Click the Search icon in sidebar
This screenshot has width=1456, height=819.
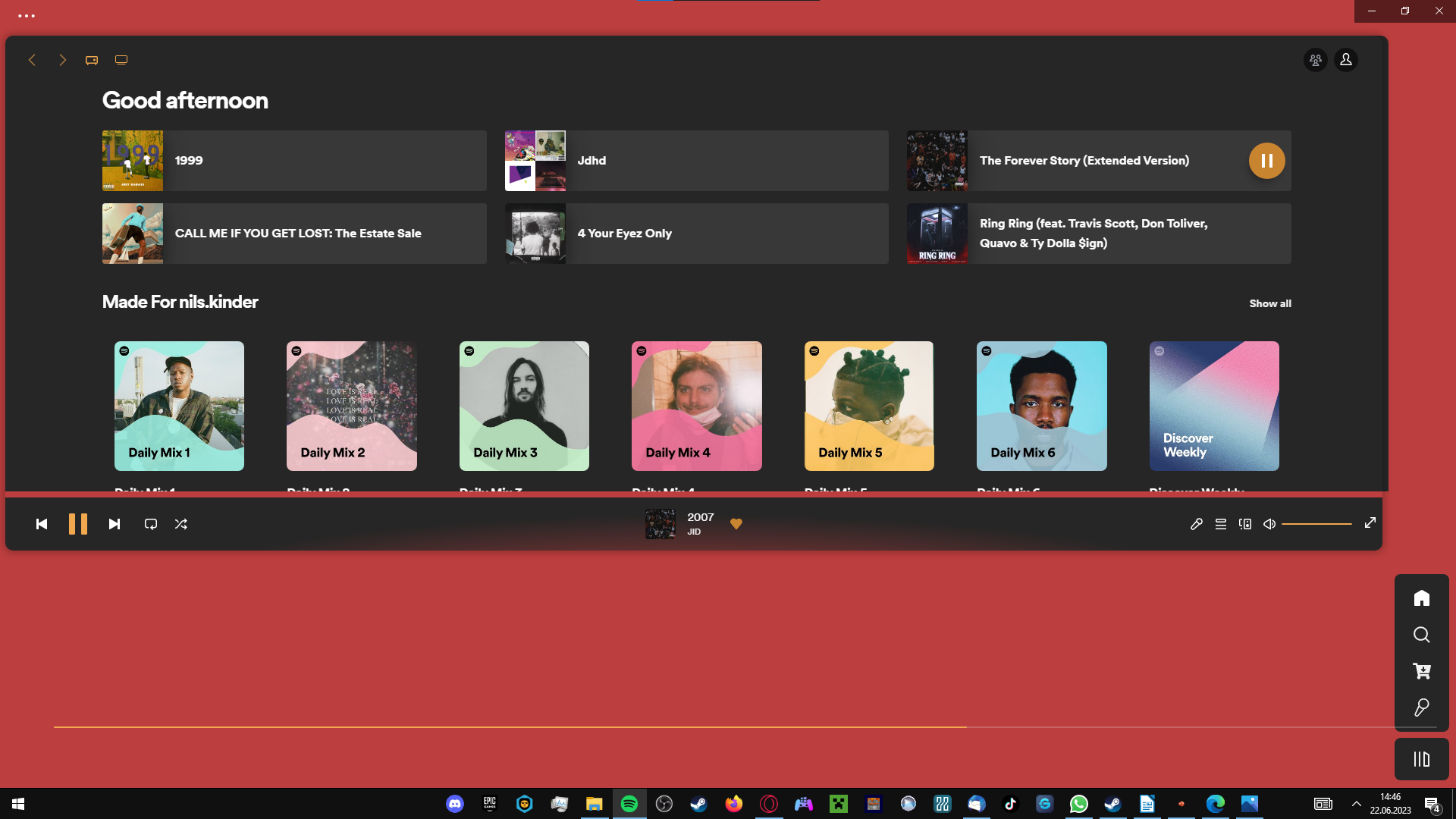coord(1421,635)
